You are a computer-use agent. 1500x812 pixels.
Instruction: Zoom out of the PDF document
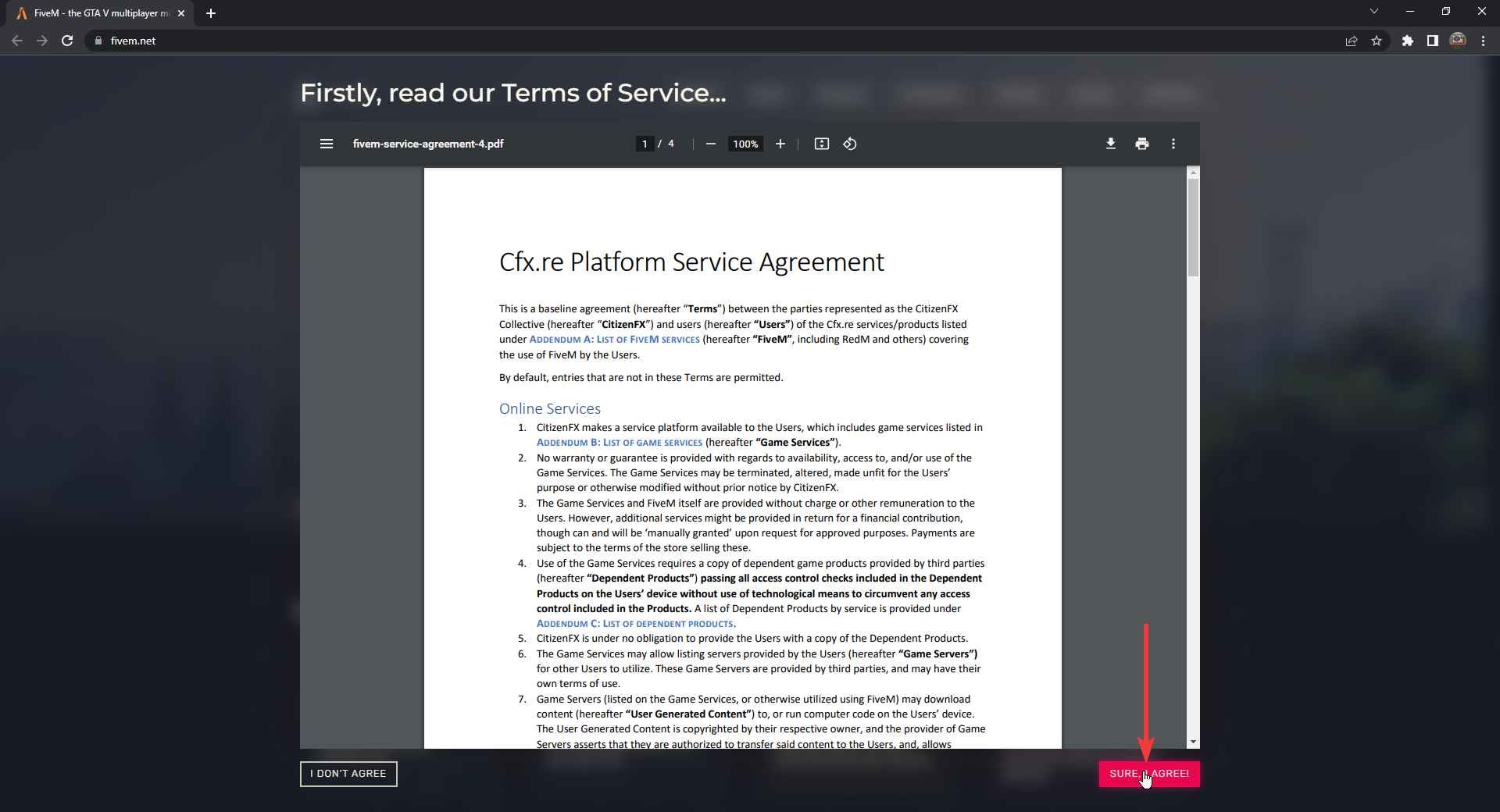710,144
